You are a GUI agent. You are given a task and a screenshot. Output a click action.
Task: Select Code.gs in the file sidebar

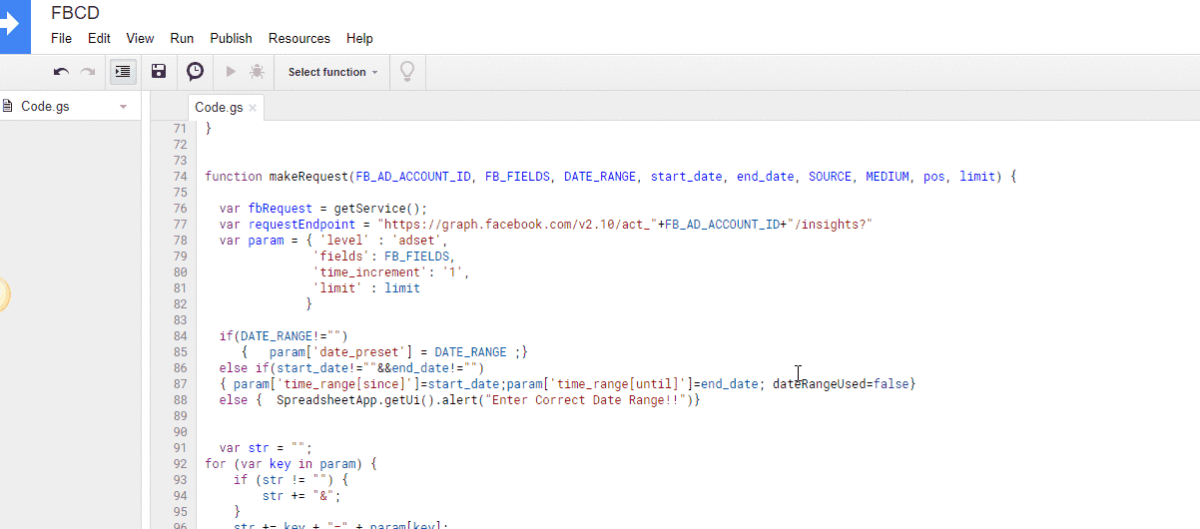[45, 107]
